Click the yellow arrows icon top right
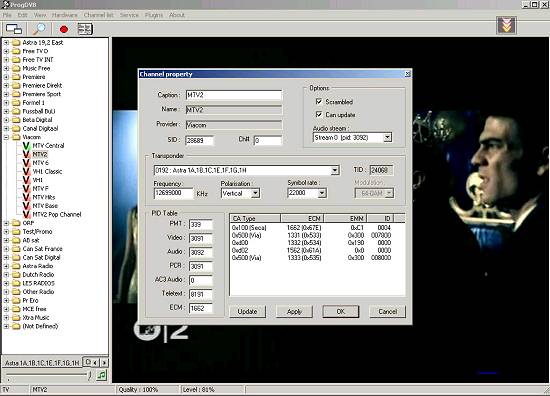The width and height of the screenshot is (550, 396). 506,26
